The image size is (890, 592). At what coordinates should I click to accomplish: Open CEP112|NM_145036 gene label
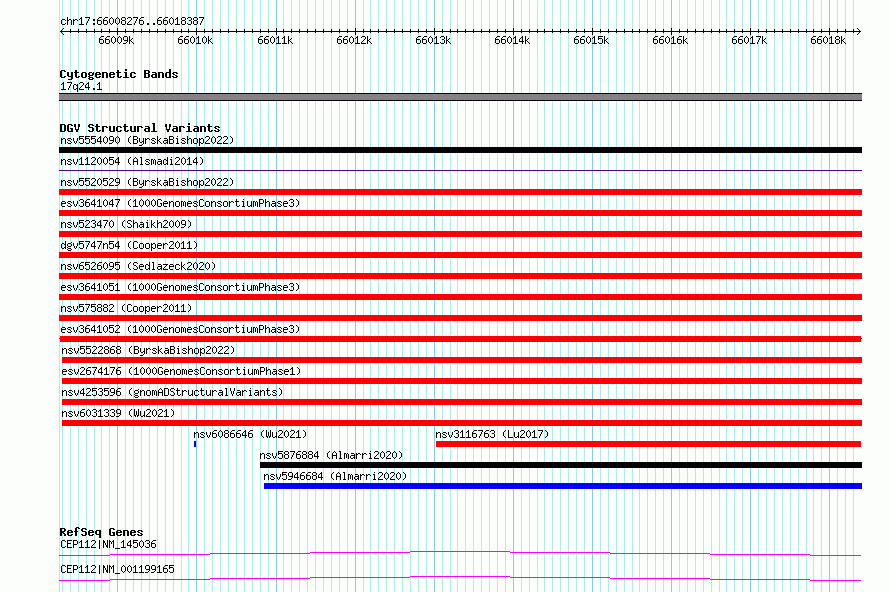click(x=108, y=544)
